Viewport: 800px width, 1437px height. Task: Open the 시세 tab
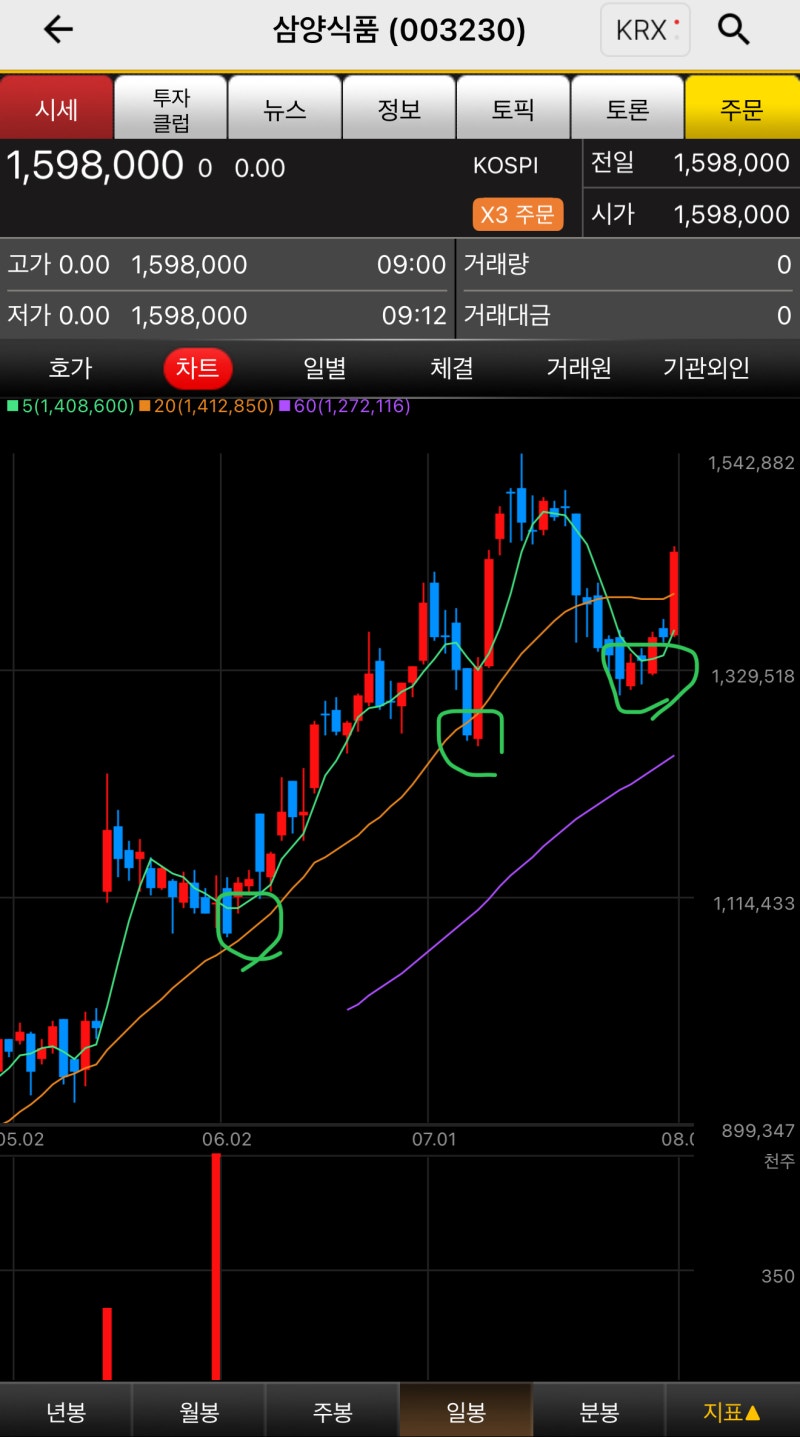coord(57,108)
